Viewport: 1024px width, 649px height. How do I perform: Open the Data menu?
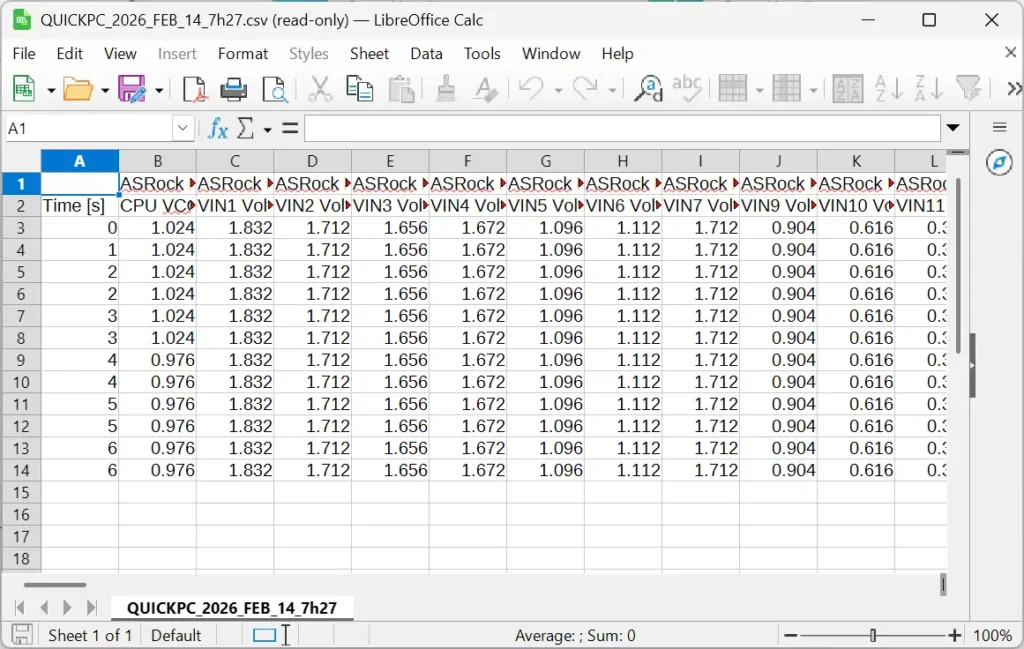(x=426, y=54)
